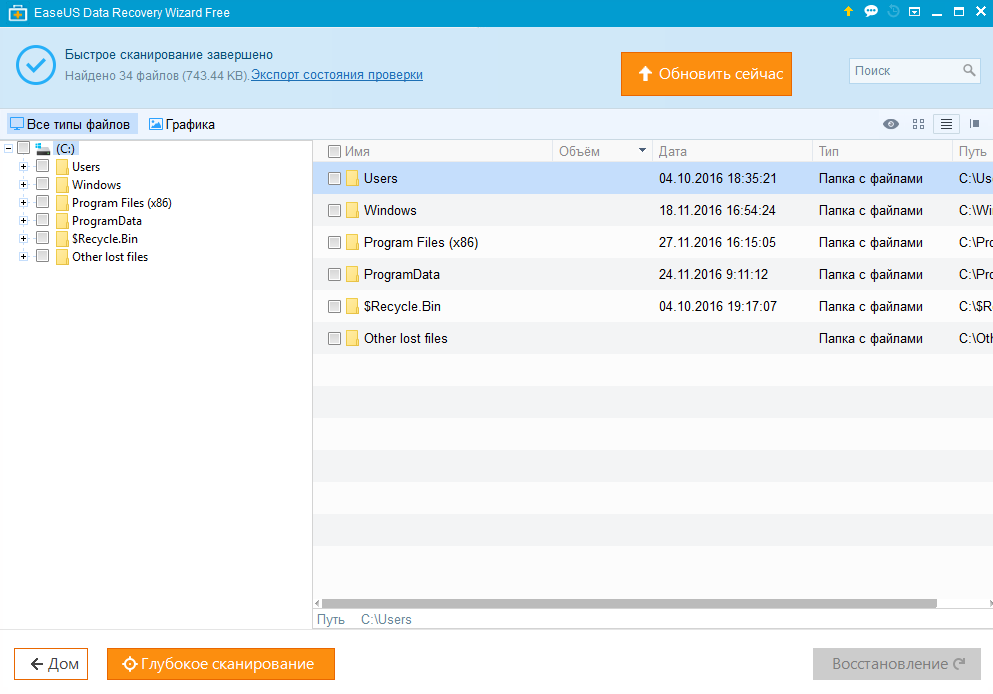The width and height of the screenshot is (993, 694).
Task: Click the ProgramData folder icon in file list
Action: (x=353, y=274)
